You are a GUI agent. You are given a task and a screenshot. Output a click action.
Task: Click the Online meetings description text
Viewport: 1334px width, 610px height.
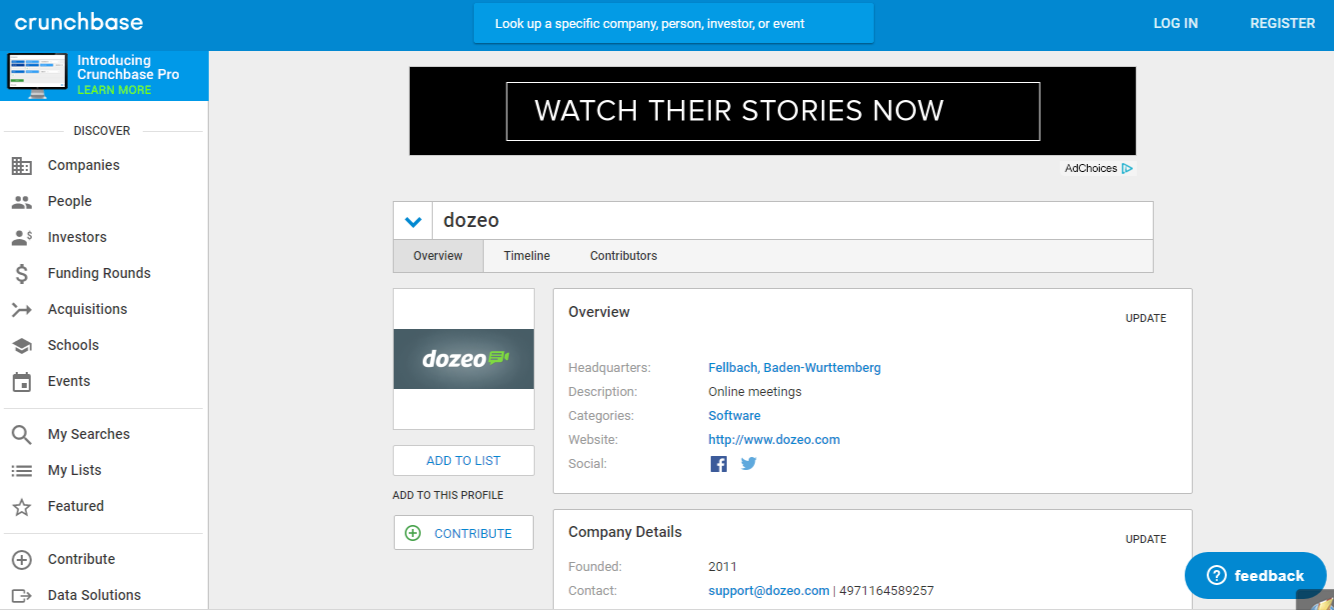pyautogui.click(x=755, y=392)
